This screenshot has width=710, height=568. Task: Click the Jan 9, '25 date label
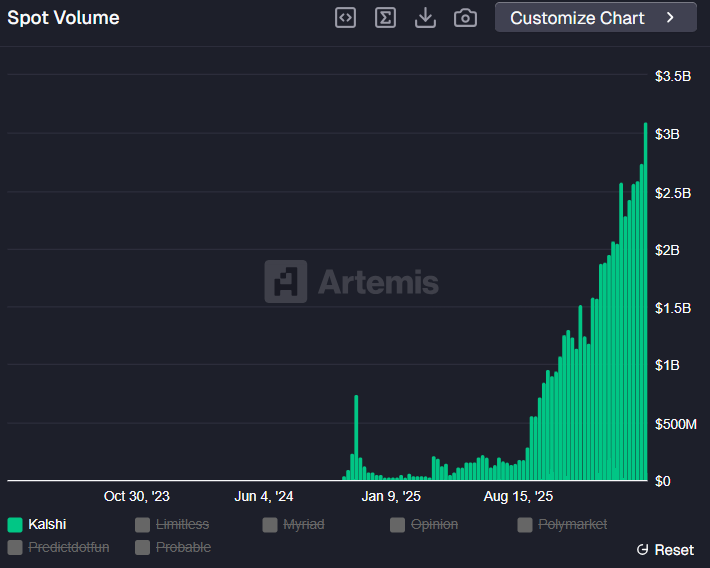[391, 496]
